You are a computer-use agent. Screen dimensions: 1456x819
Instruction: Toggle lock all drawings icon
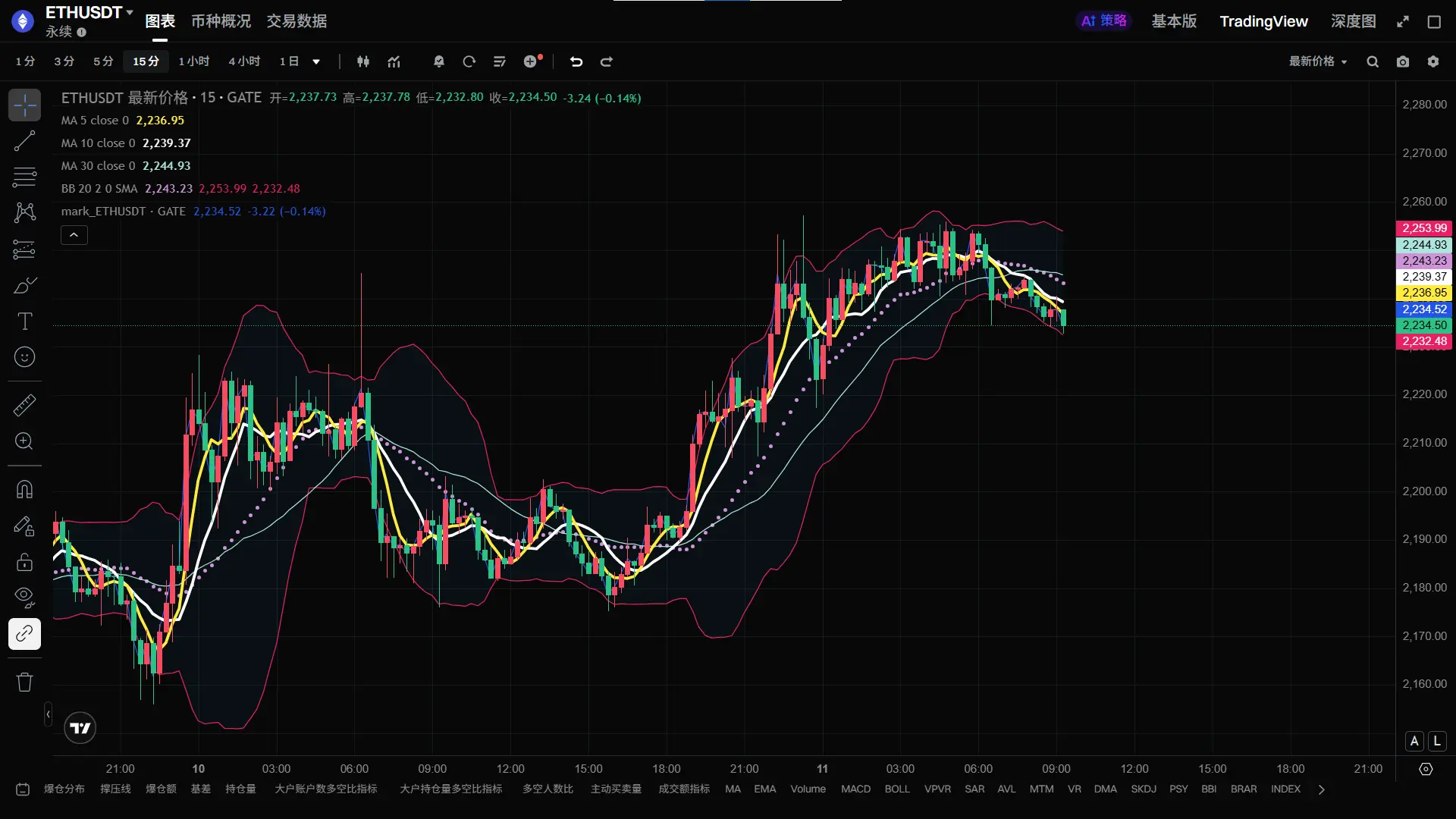pyautogui.click(x=24, y=562)
